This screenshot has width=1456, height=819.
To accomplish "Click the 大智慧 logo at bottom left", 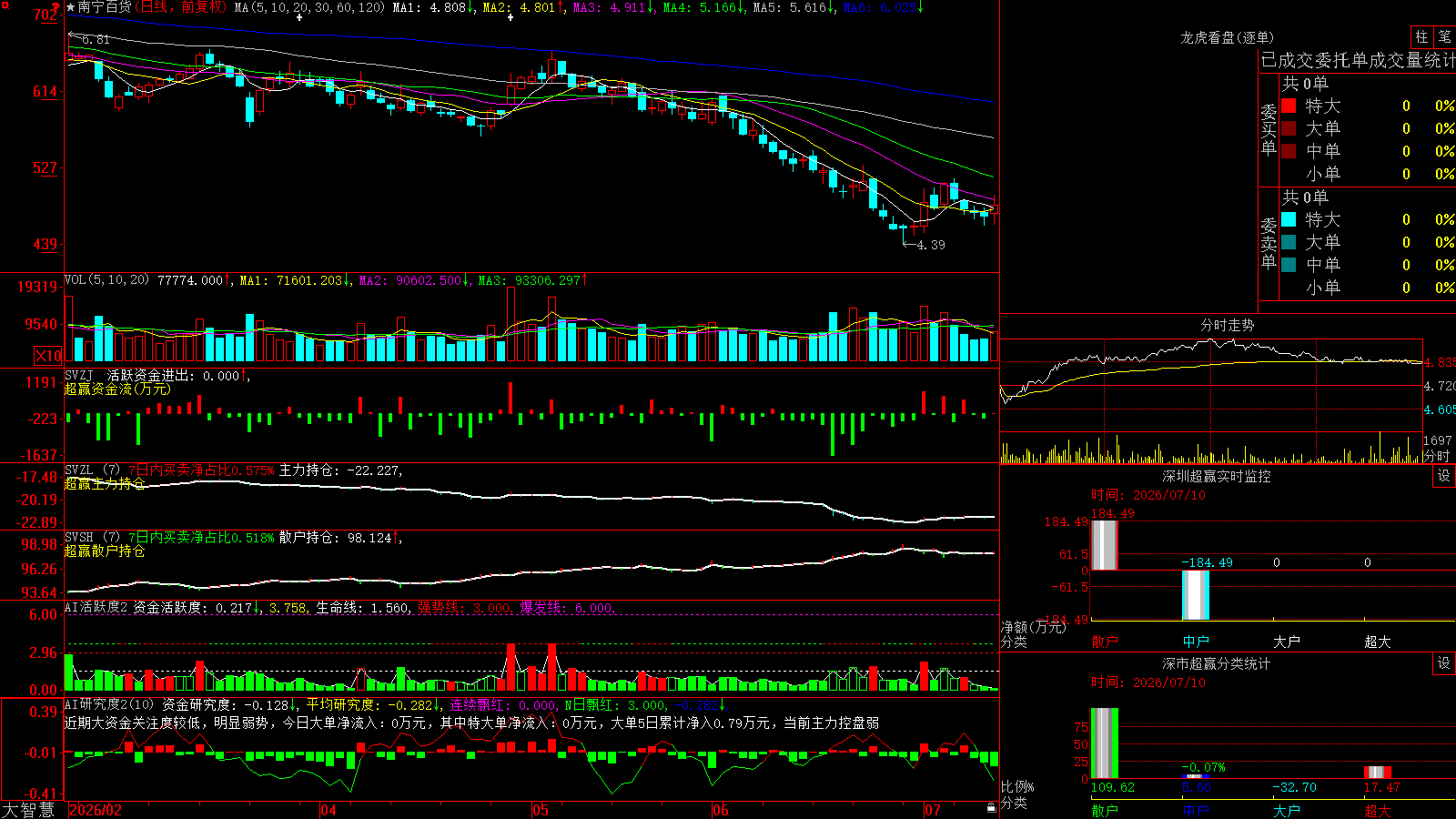I will point(28,810).
